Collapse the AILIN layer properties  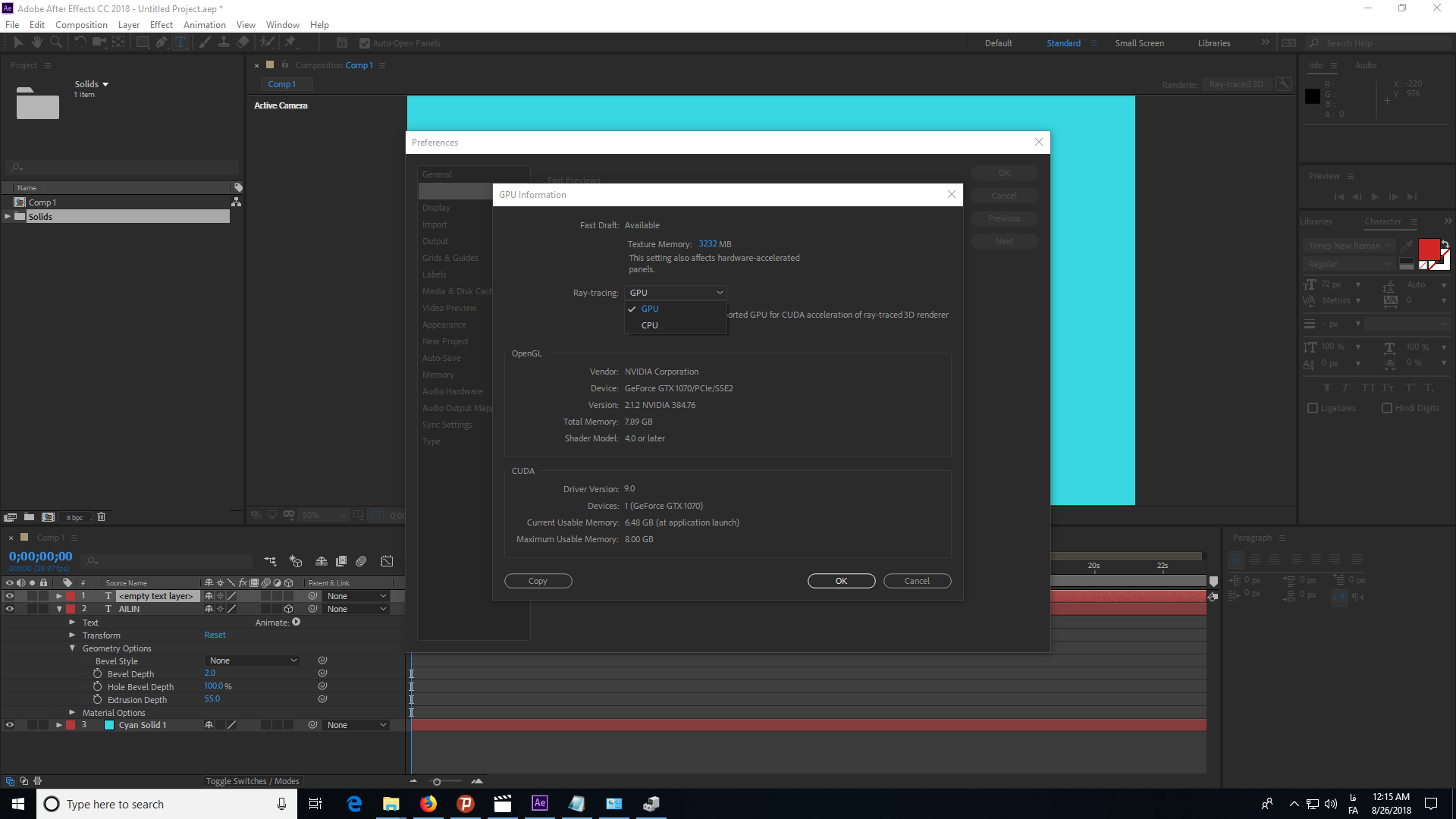click(x=59, y=609)
